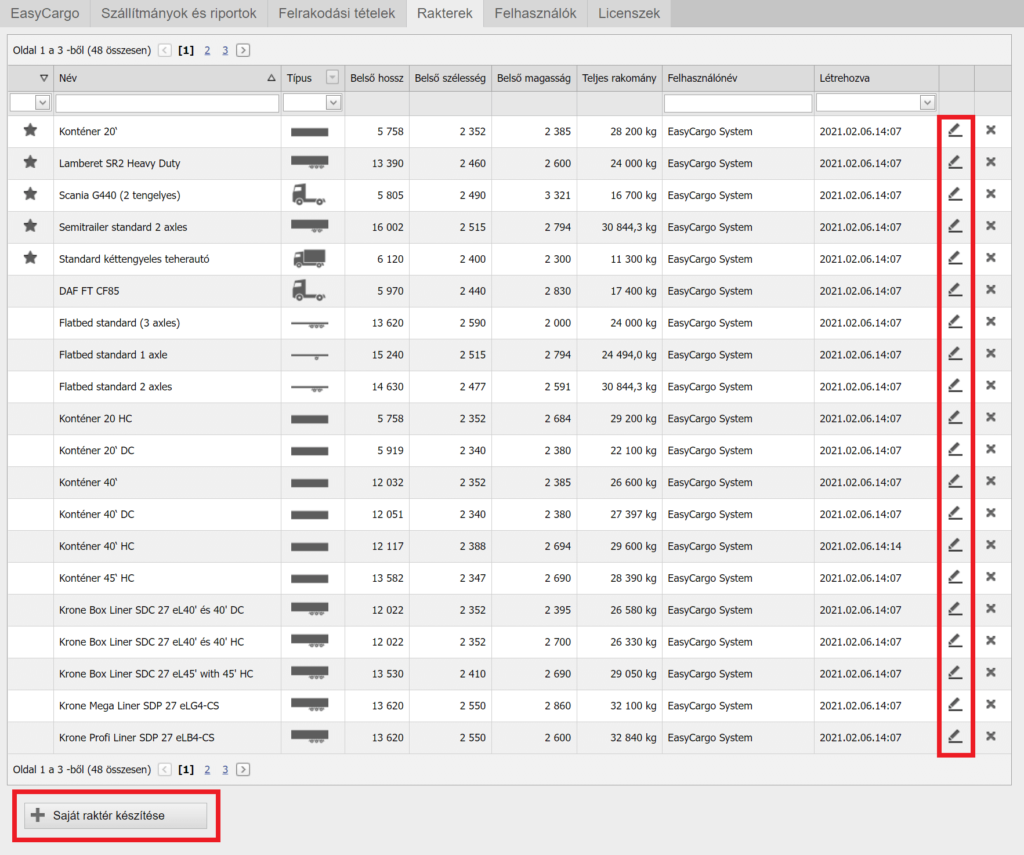Open the EasyCargo tab
This screenshot has width=1024, height=855.
pos(44,13)
